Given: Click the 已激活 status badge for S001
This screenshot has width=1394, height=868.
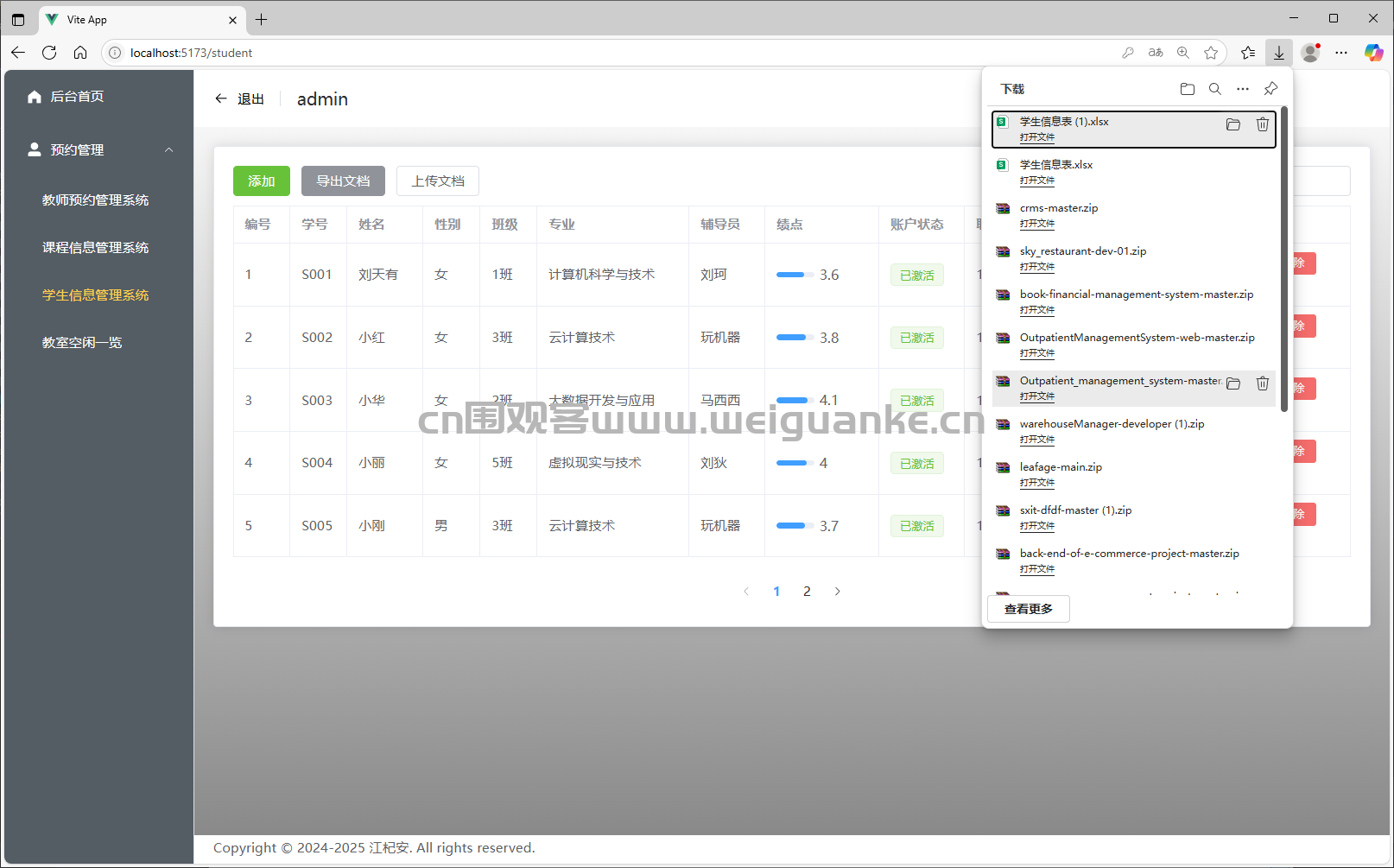Looking at the screenshot, I should (916, 275).
